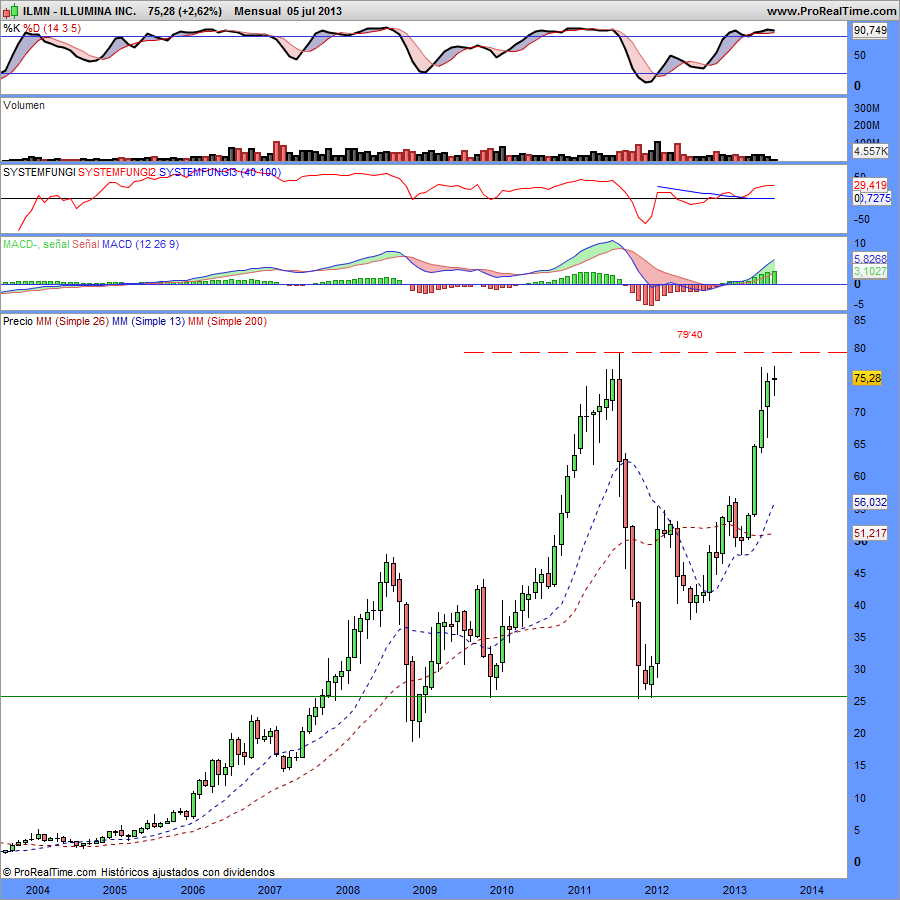Click the red value '29,419'

(x=870, y=185)
